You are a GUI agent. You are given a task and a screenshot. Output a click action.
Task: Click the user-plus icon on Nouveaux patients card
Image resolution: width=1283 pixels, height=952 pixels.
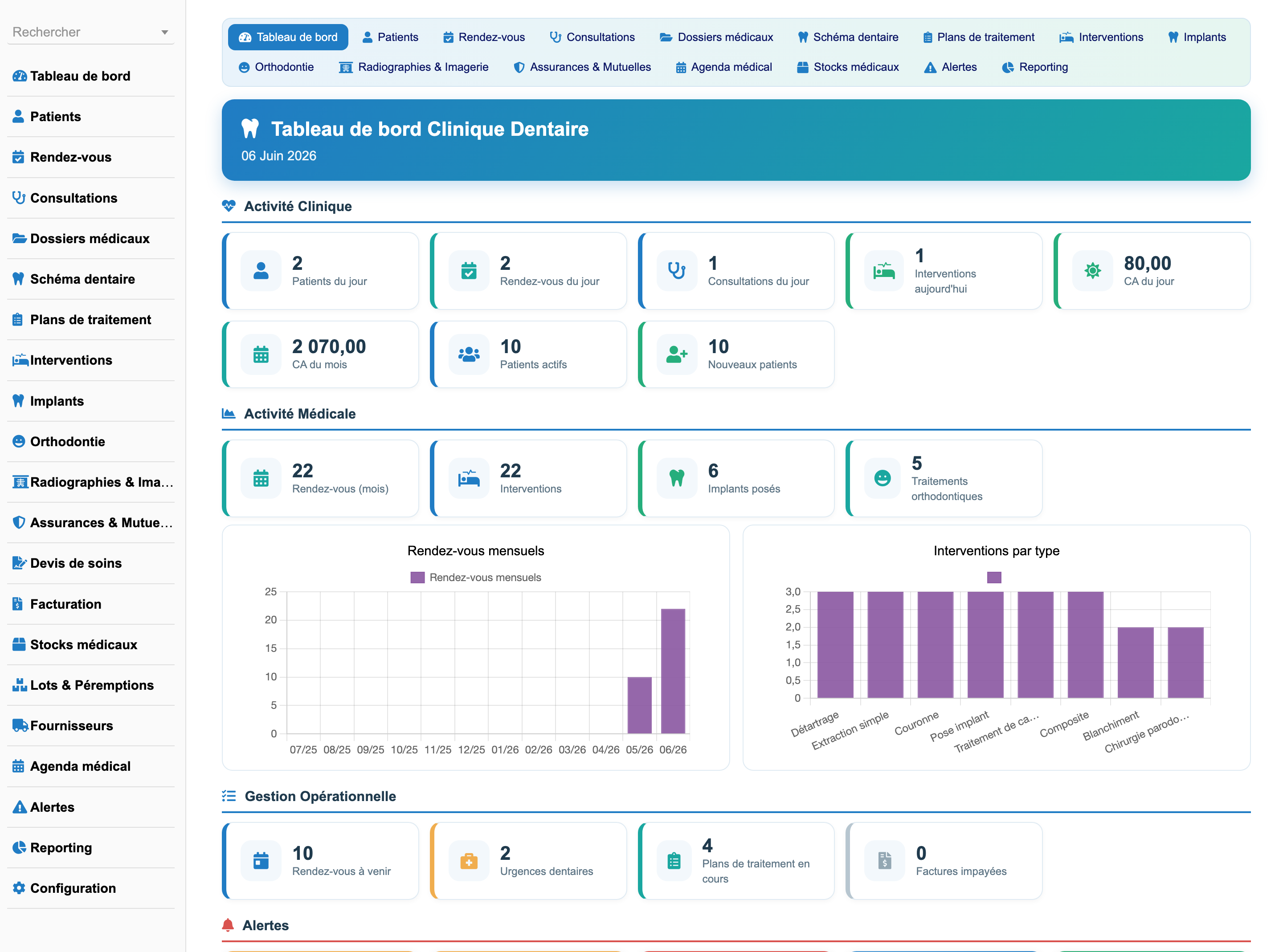[x=676, y=354]
